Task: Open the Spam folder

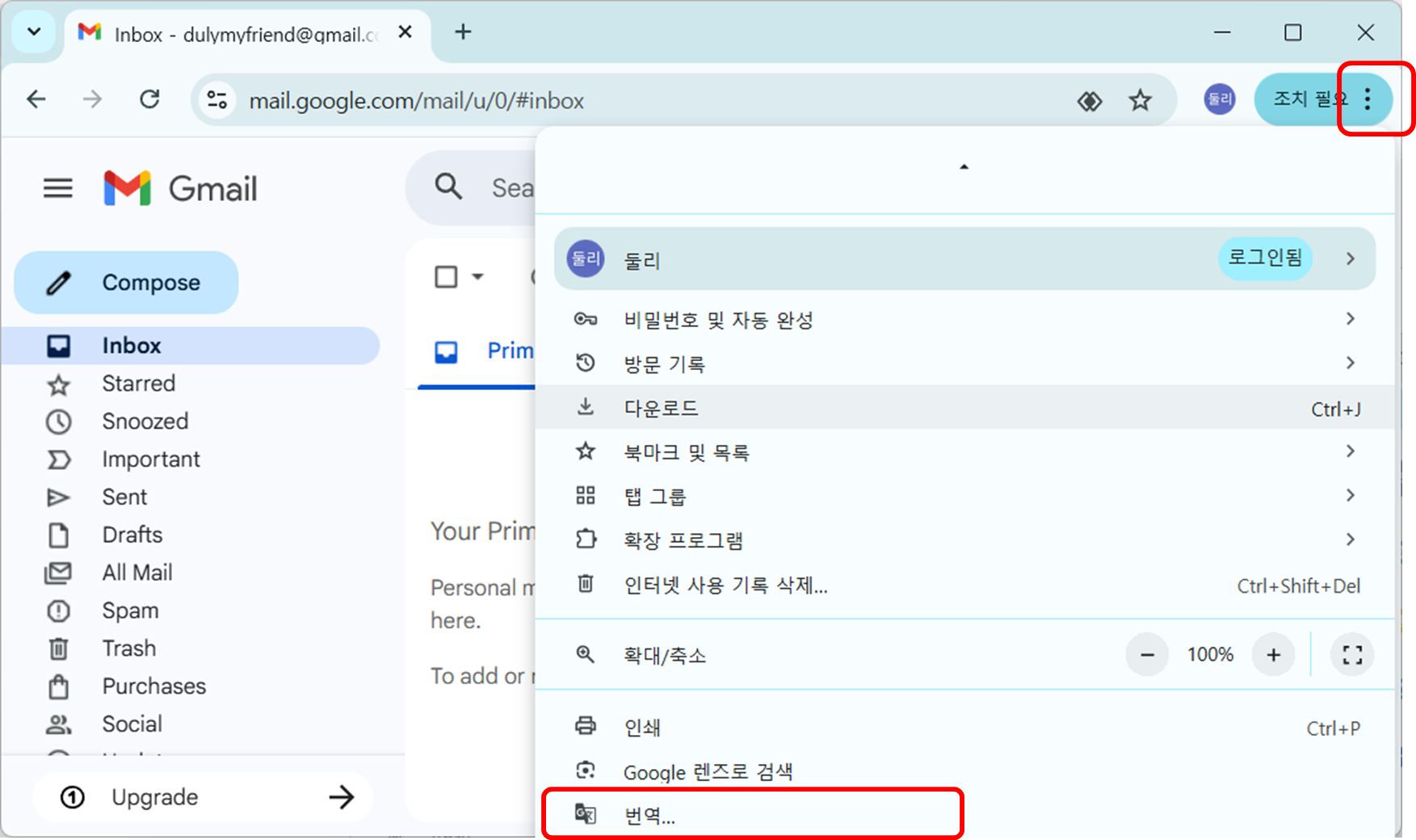Action: (x=191, y=611)
